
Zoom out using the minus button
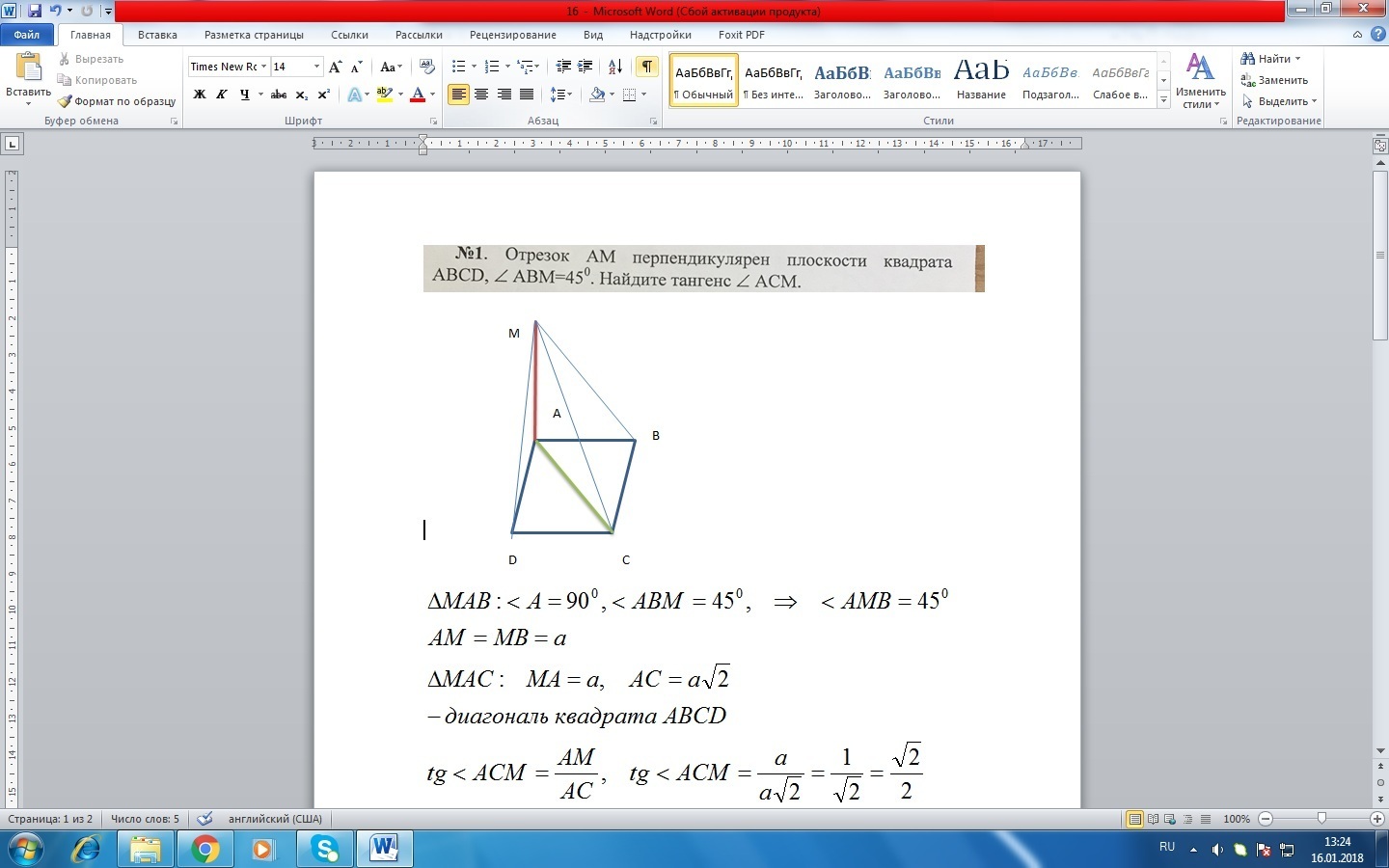[1266, 819]
